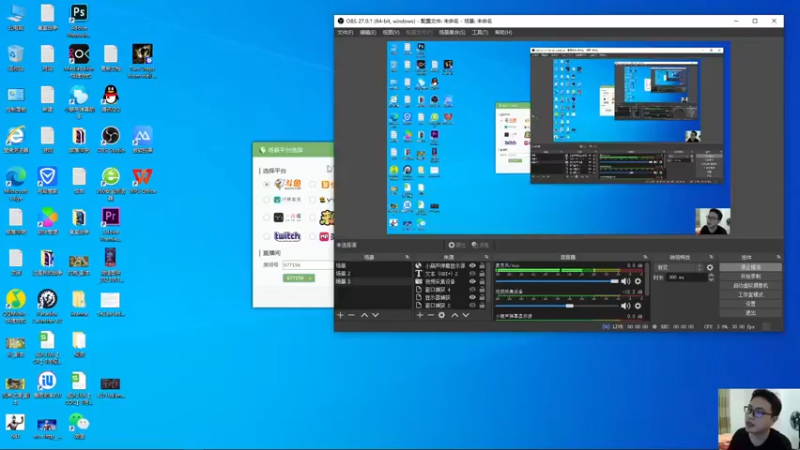The image size is (800, 450).
Task: Mute 视频采集设备 speaker icon in mixer
Action: pyautogui.click(x=626, y=306)
